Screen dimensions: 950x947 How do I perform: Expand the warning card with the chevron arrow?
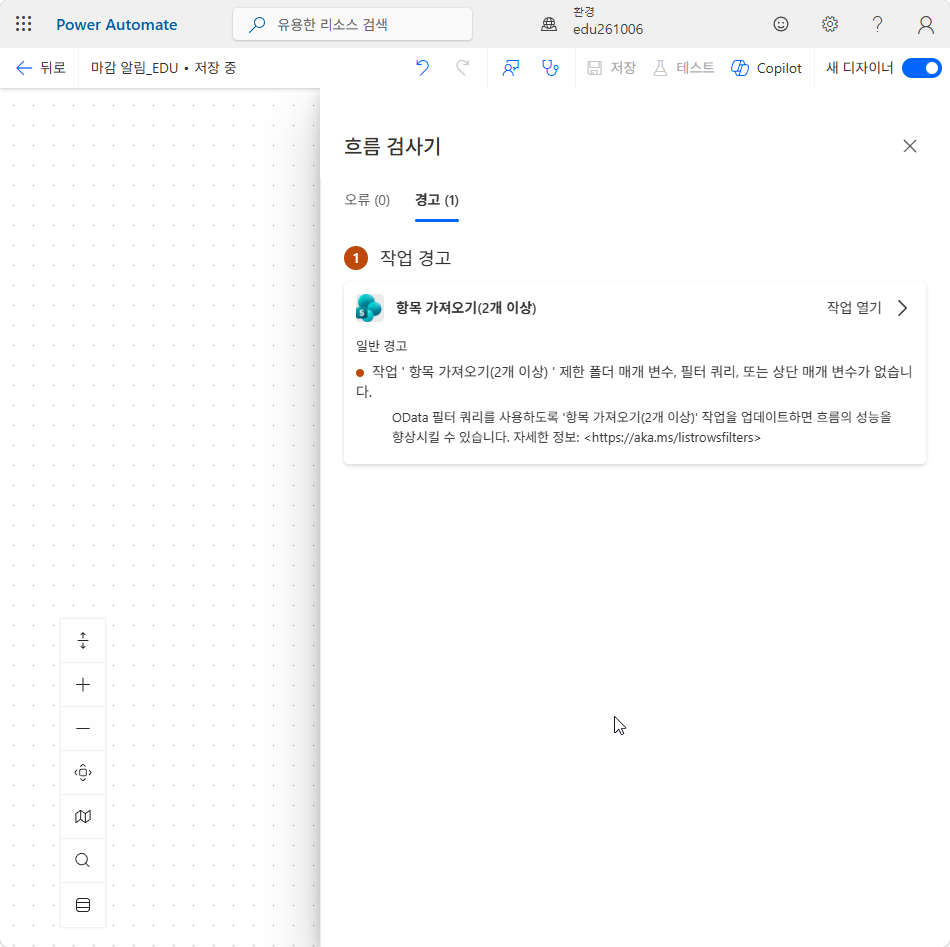pyautogui.click(x=903, y=308)
